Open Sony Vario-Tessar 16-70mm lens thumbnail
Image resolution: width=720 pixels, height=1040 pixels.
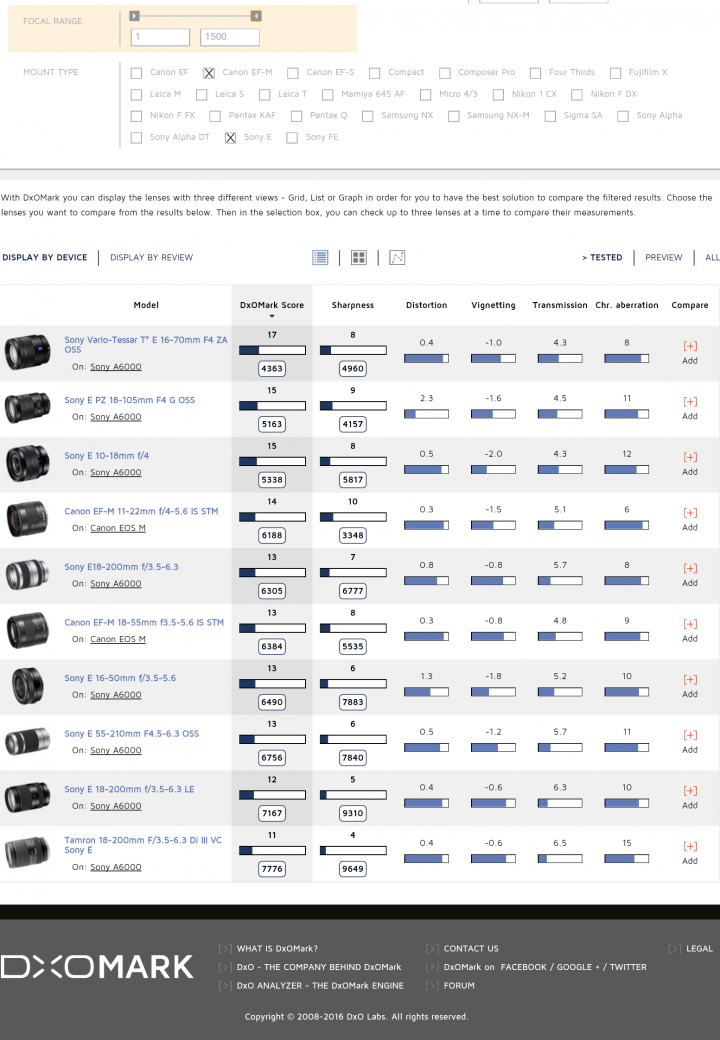click(x=27, y=352)
